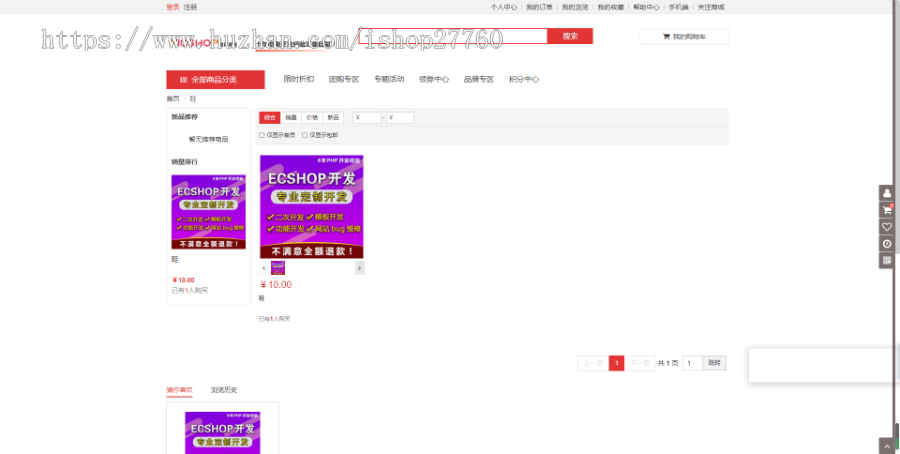This screenshot has height=454, width=900.
Task: Open the 团购专区 menu item
Action: [344, 79]
